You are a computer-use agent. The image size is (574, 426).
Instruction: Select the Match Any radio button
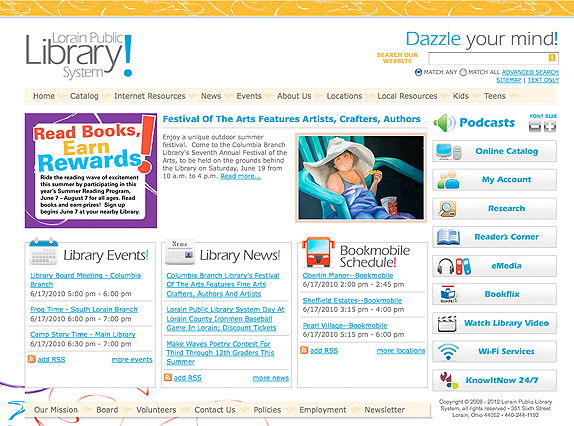point(418,72)
